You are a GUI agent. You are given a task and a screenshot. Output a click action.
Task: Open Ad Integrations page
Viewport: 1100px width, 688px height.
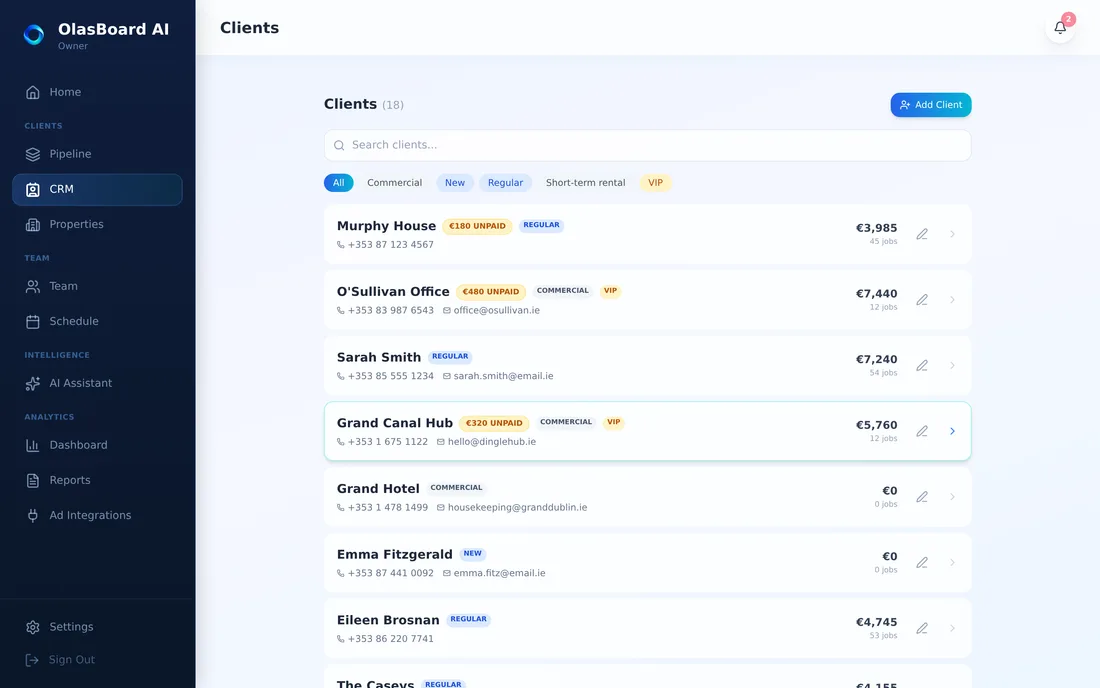98,515
